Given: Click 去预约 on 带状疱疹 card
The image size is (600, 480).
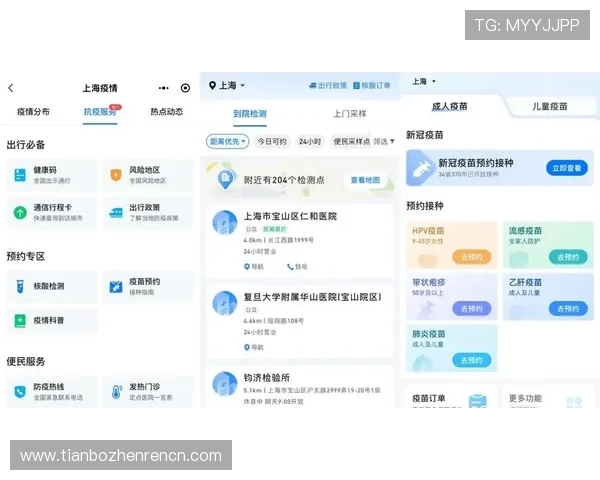Looking at the screenshot, I should [472, 309].
